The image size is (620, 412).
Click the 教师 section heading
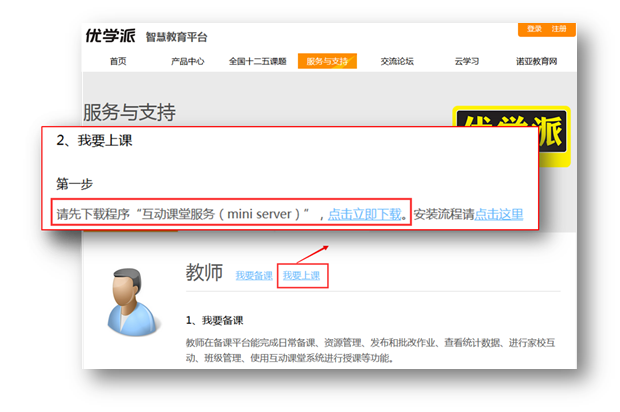click(x=204, y=273)
